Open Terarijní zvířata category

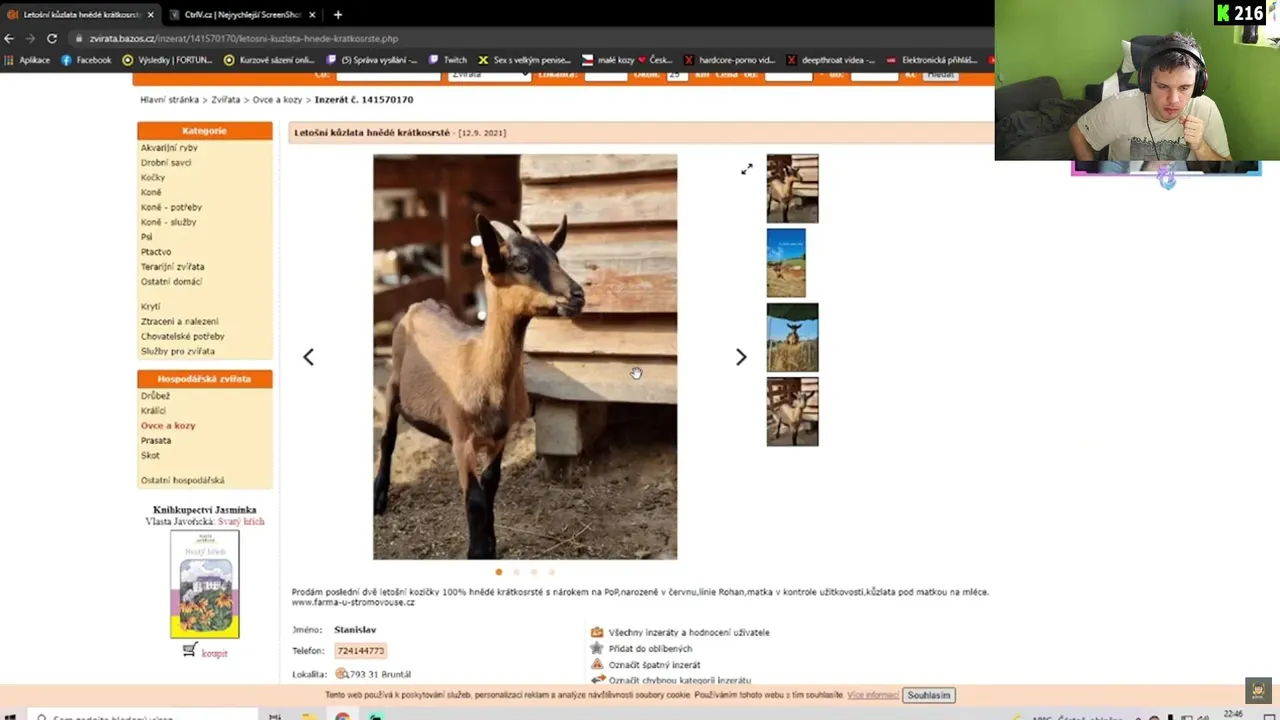click(x=173, y=267)
